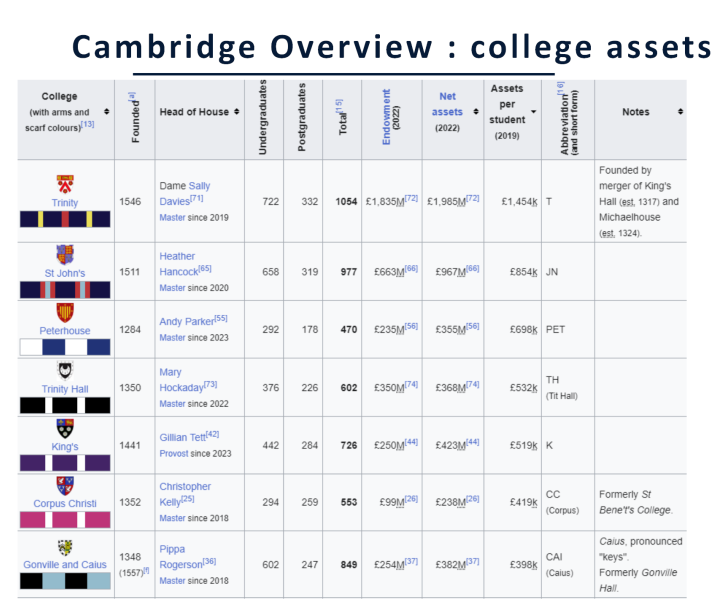Screen dimensions: 724x608
Task: Sort by Assets per student column
Action: (x=533, y=112)
